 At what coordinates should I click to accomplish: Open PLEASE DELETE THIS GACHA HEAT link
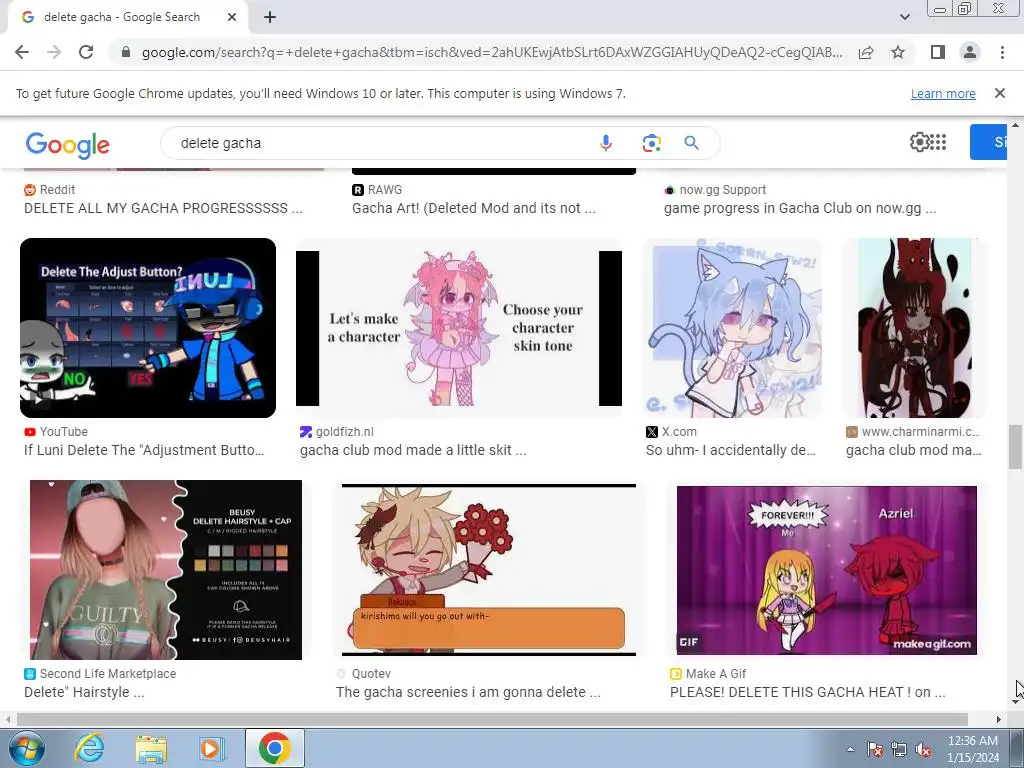(807, 692)
